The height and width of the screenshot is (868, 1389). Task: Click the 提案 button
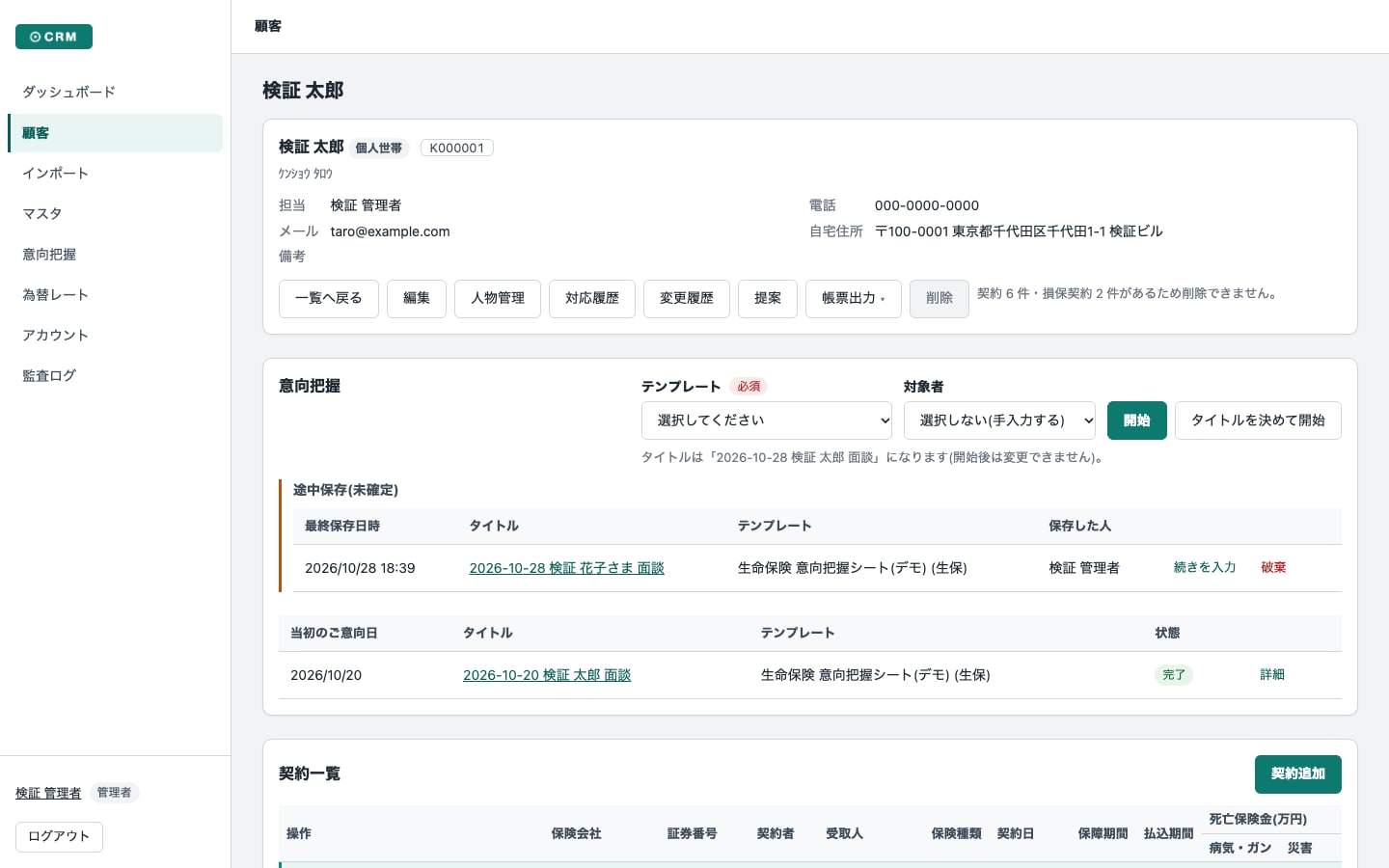coord(768,299)
